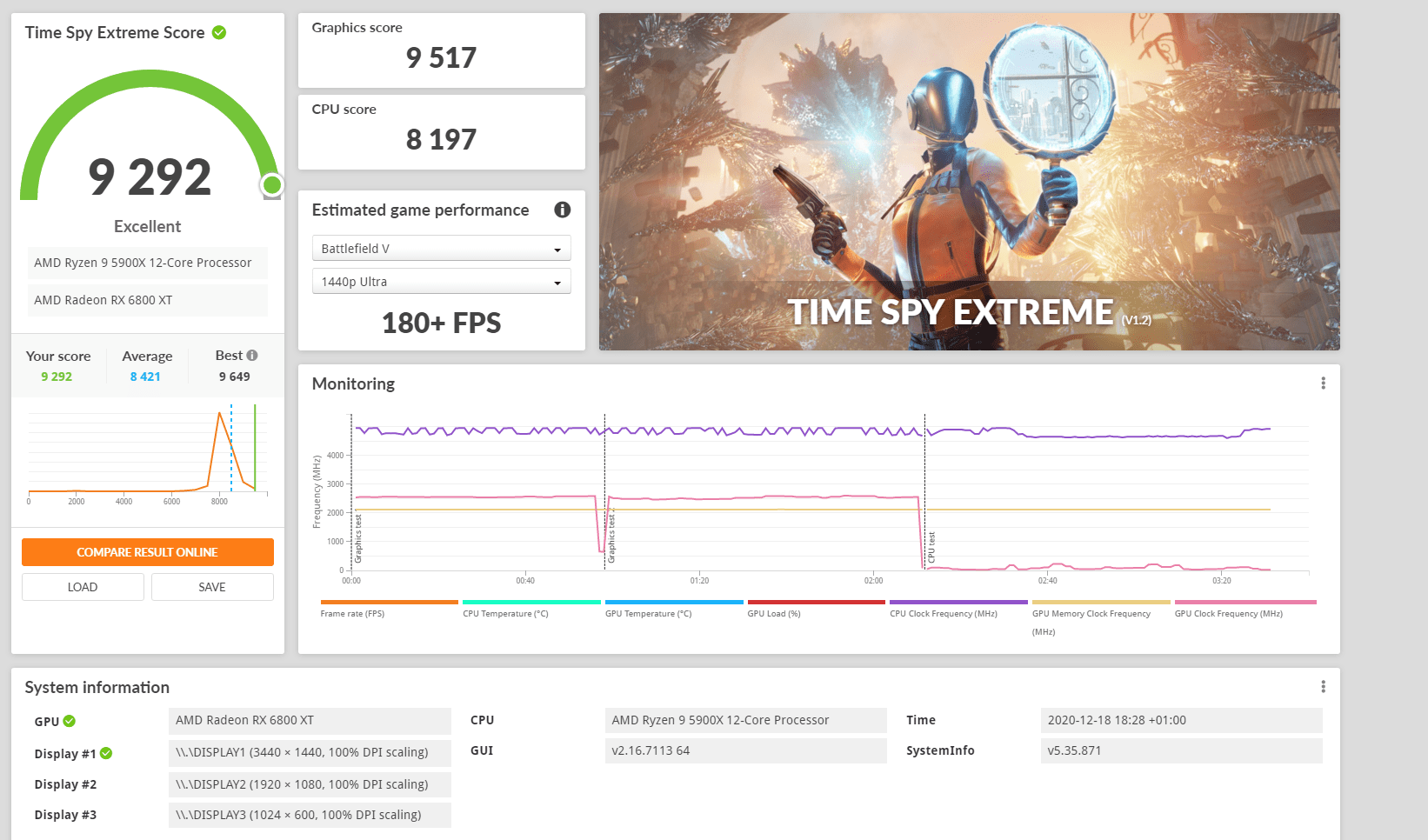
Task: Click the Monitoring panel heading
Action: 353,383
